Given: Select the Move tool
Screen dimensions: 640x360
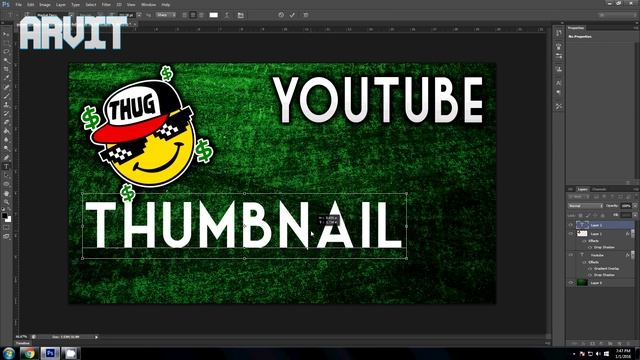Looking at the screenshot, I should pos(6,34).
